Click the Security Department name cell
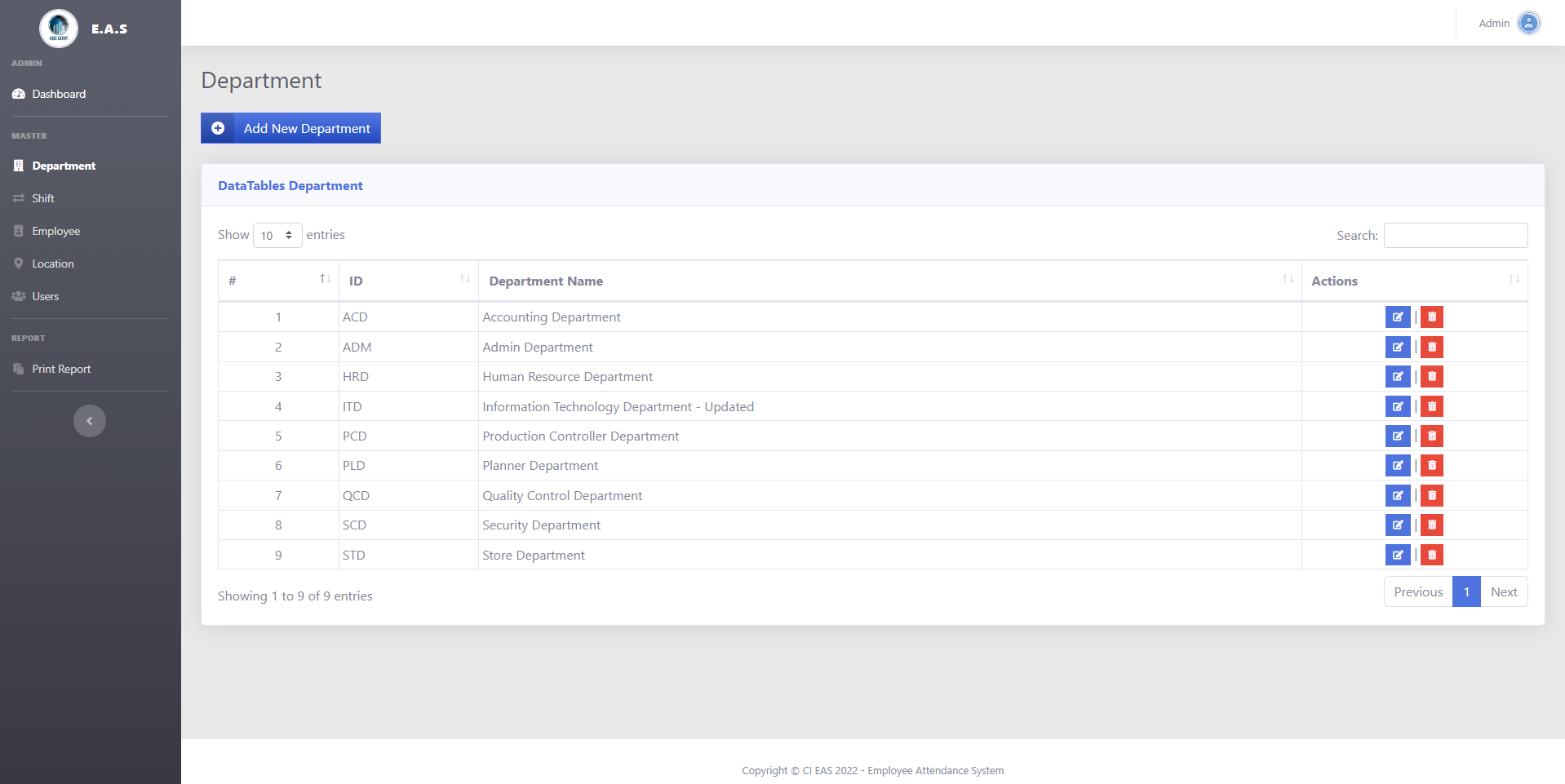1565x784 pixels. [x=890, y=525]
